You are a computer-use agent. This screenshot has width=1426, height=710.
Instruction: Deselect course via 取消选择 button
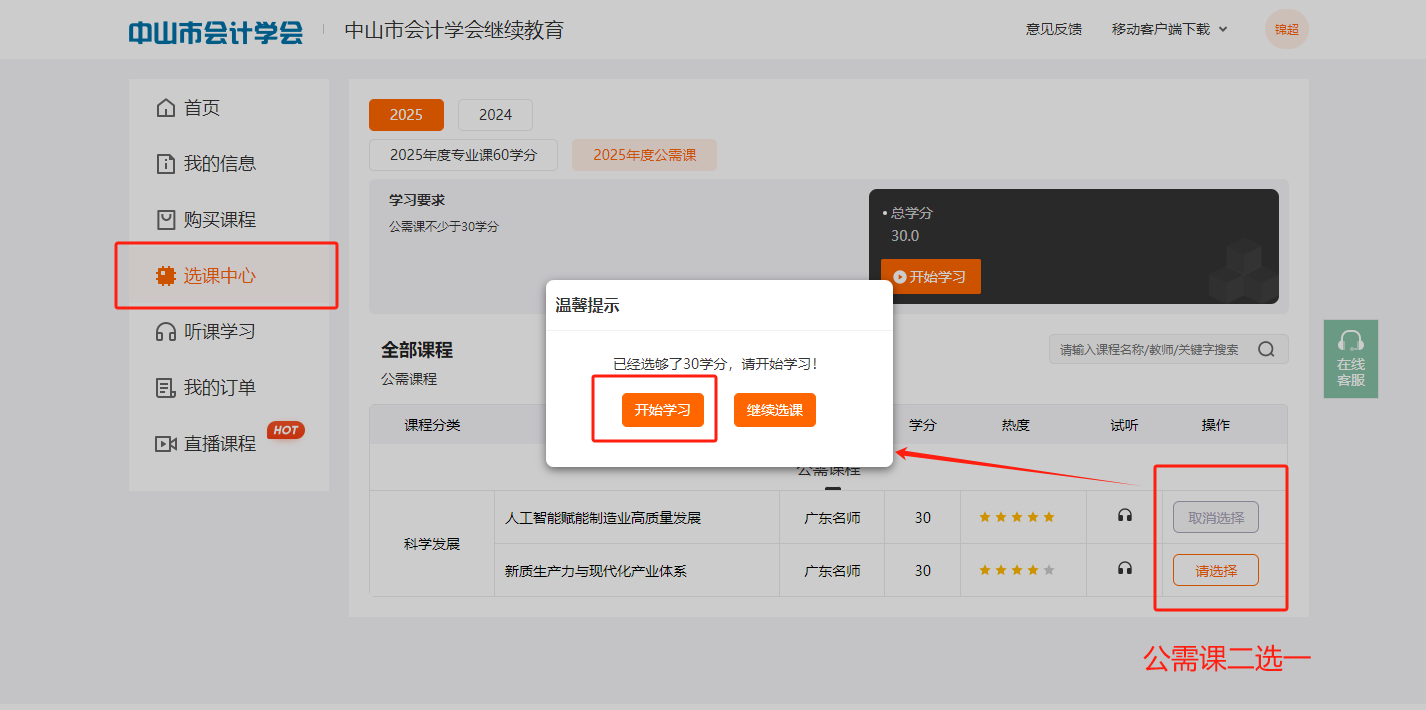tap(1215, 517)
